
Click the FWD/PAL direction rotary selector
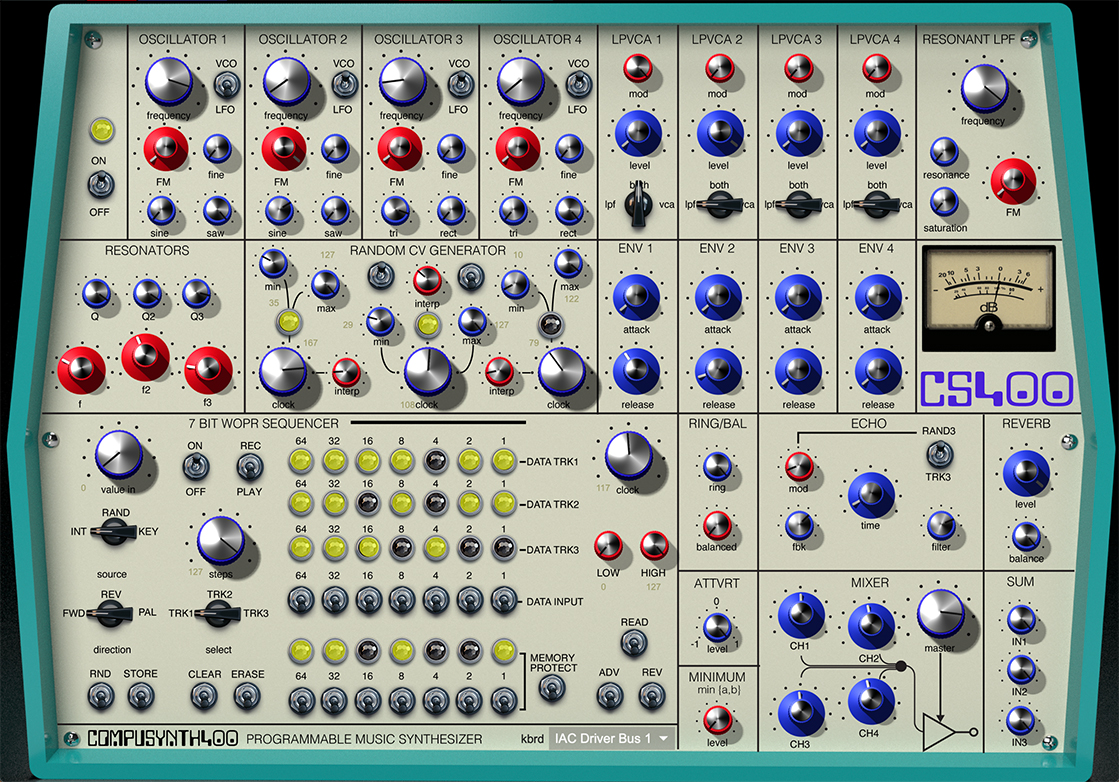[110, 613]
